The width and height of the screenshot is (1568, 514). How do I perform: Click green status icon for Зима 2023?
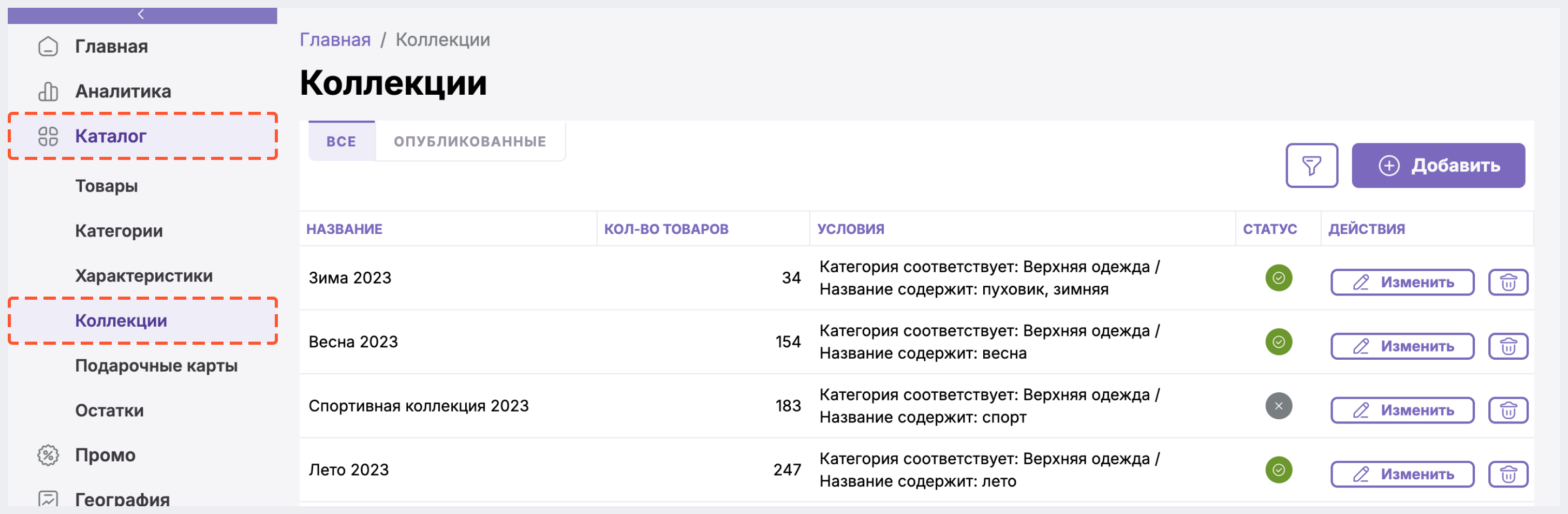[x=1278, y=278]
